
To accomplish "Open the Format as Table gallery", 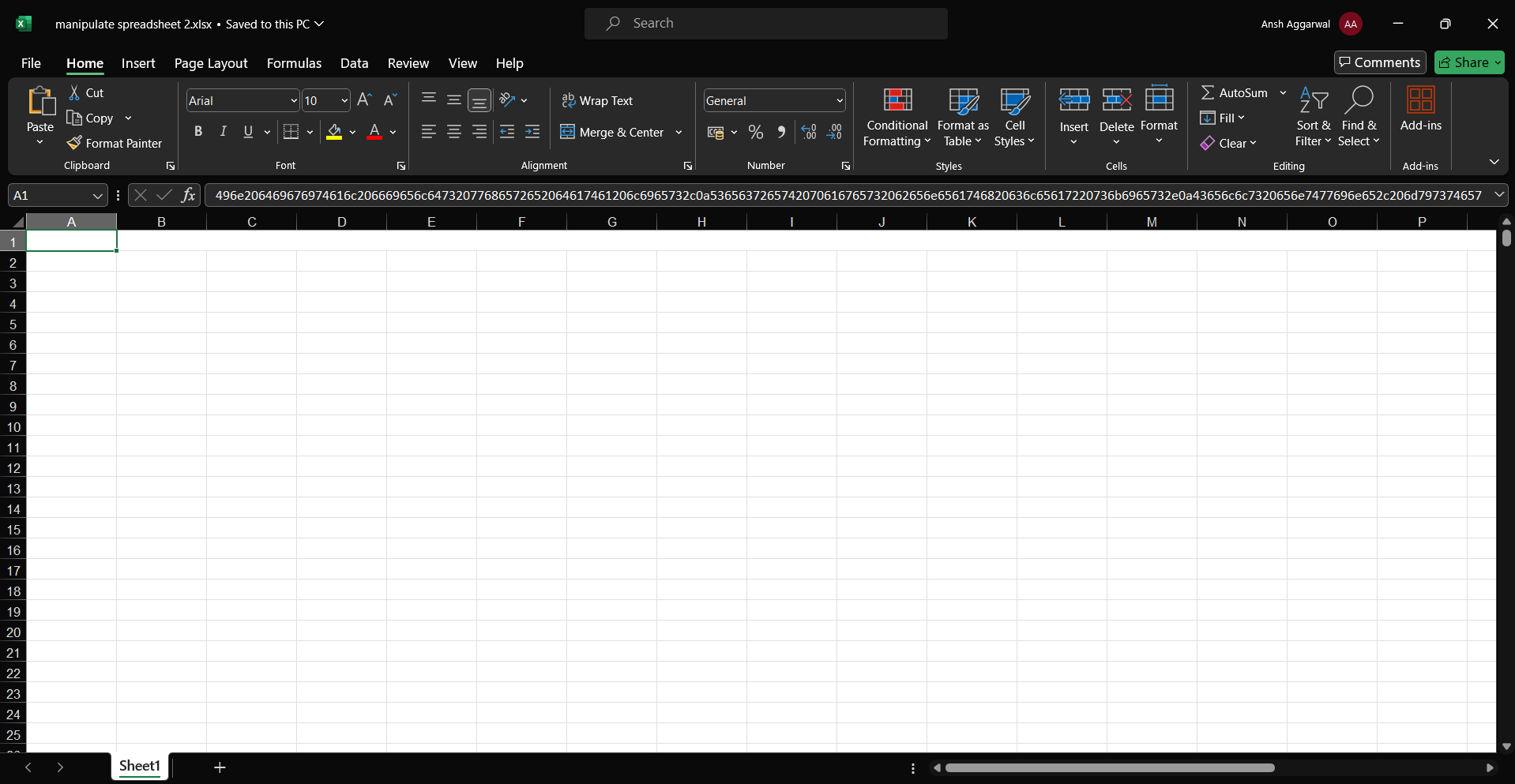I will [963, 117].
